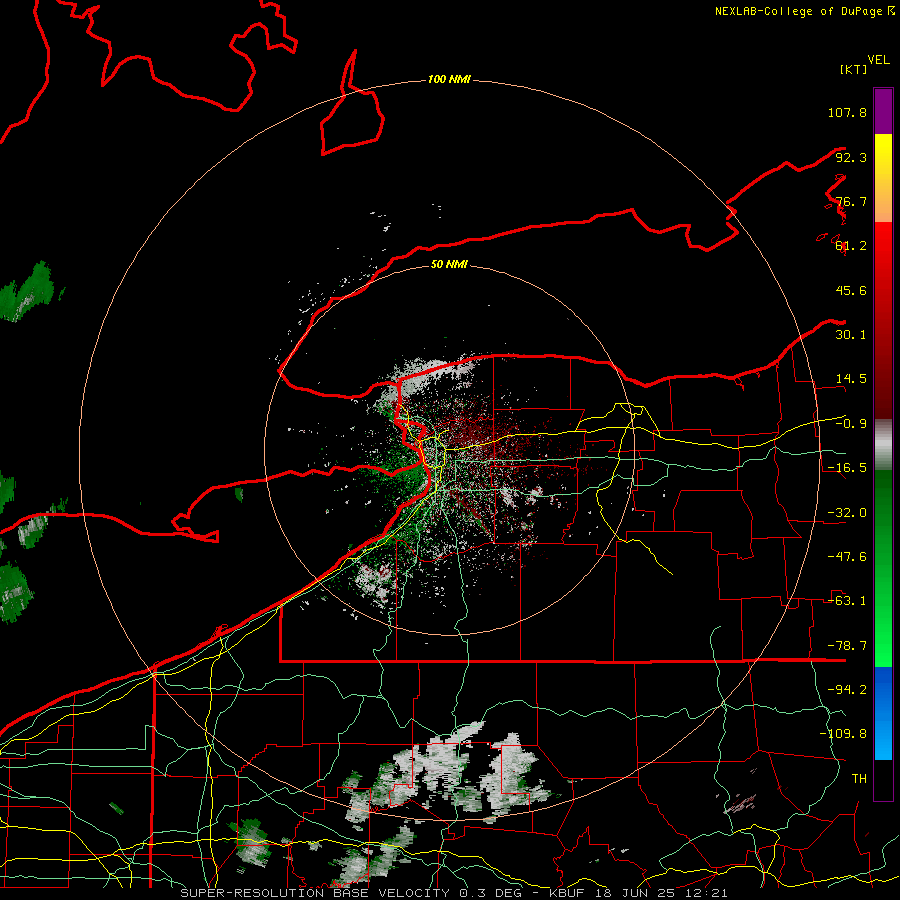Click the 14.5 legend value
This screenshot has height=900, width=900.
tap(851, 379)
